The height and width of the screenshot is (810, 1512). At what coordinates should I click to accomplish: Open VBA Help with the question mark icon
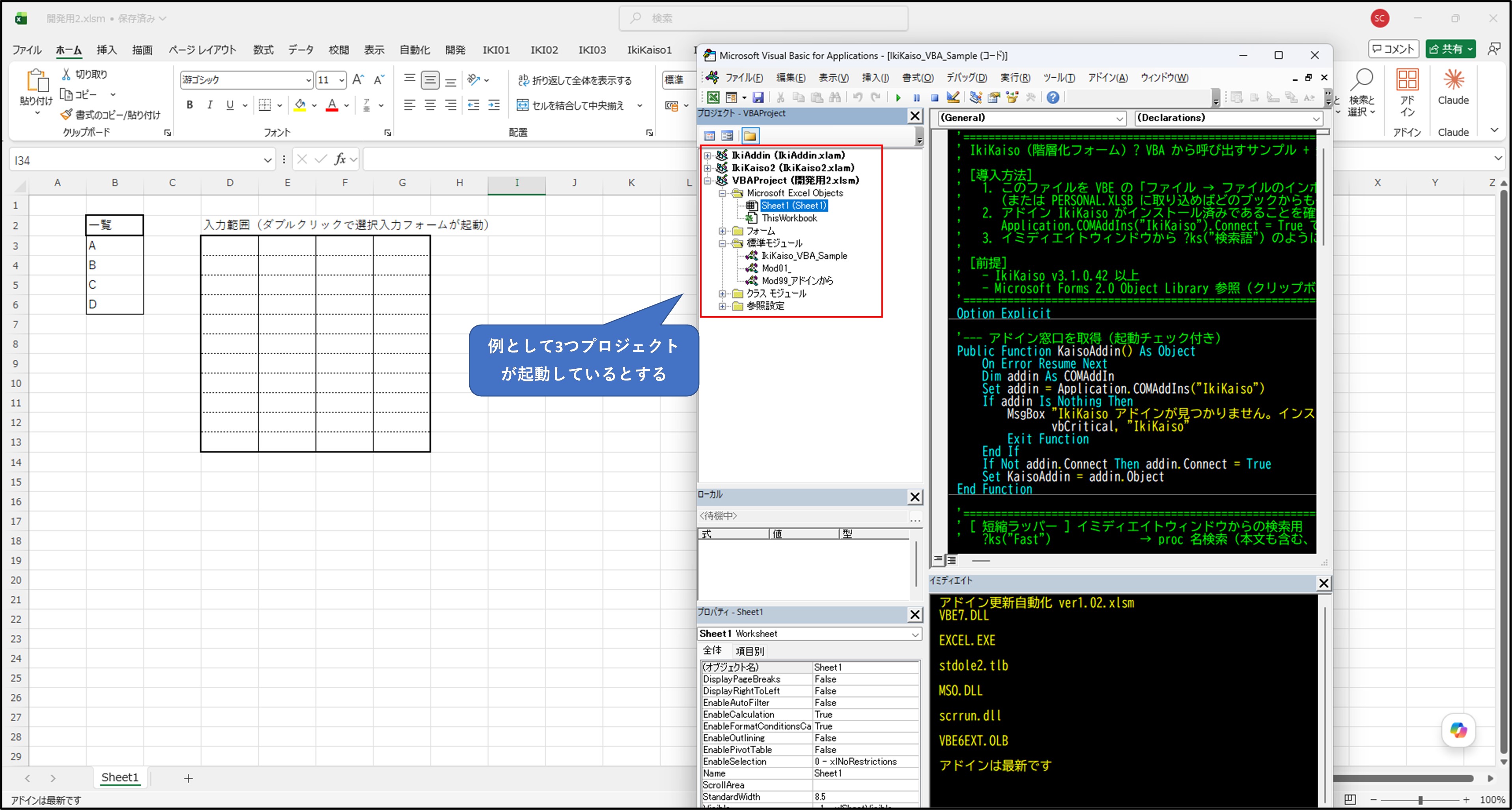pyautogui.click(x=1053, y=97)
